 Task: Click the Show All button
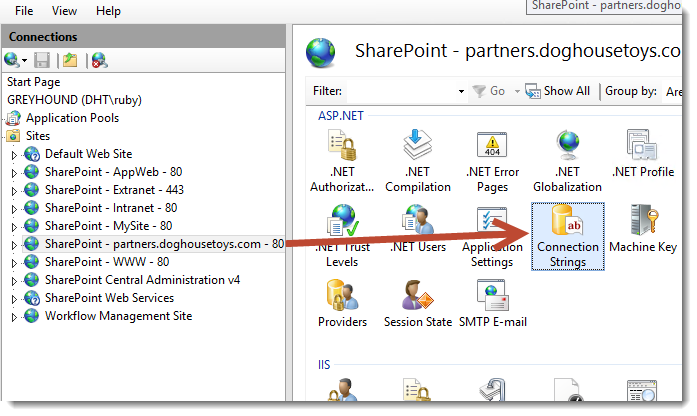pos(557,91)
